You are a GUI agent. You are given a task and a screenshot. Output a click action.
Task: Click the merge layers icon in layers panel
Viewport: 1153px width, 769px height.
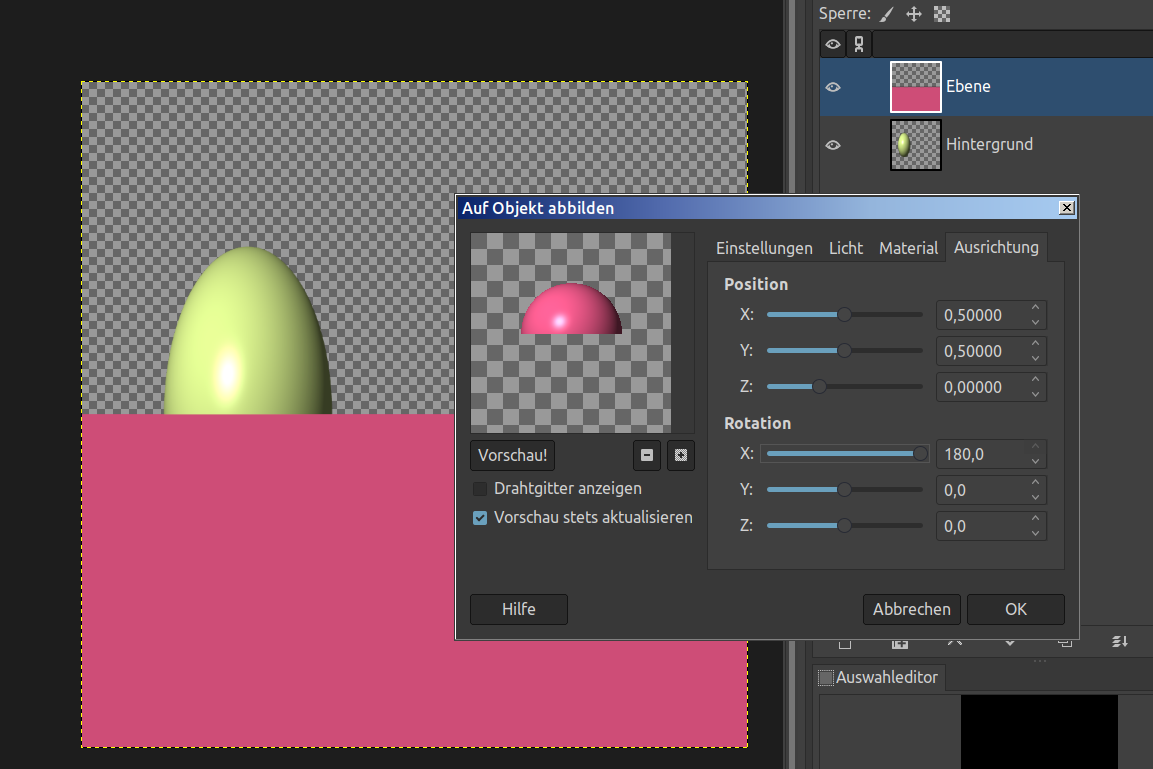click(x=1121, y=641)
